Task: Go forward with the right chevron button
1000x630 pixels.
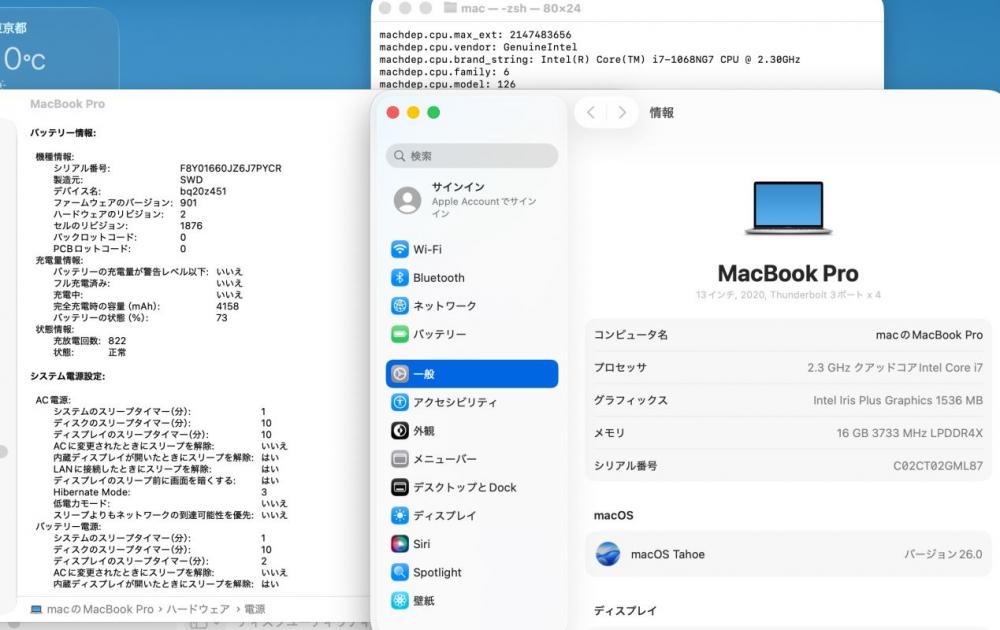Action: [x=622, y=113]
